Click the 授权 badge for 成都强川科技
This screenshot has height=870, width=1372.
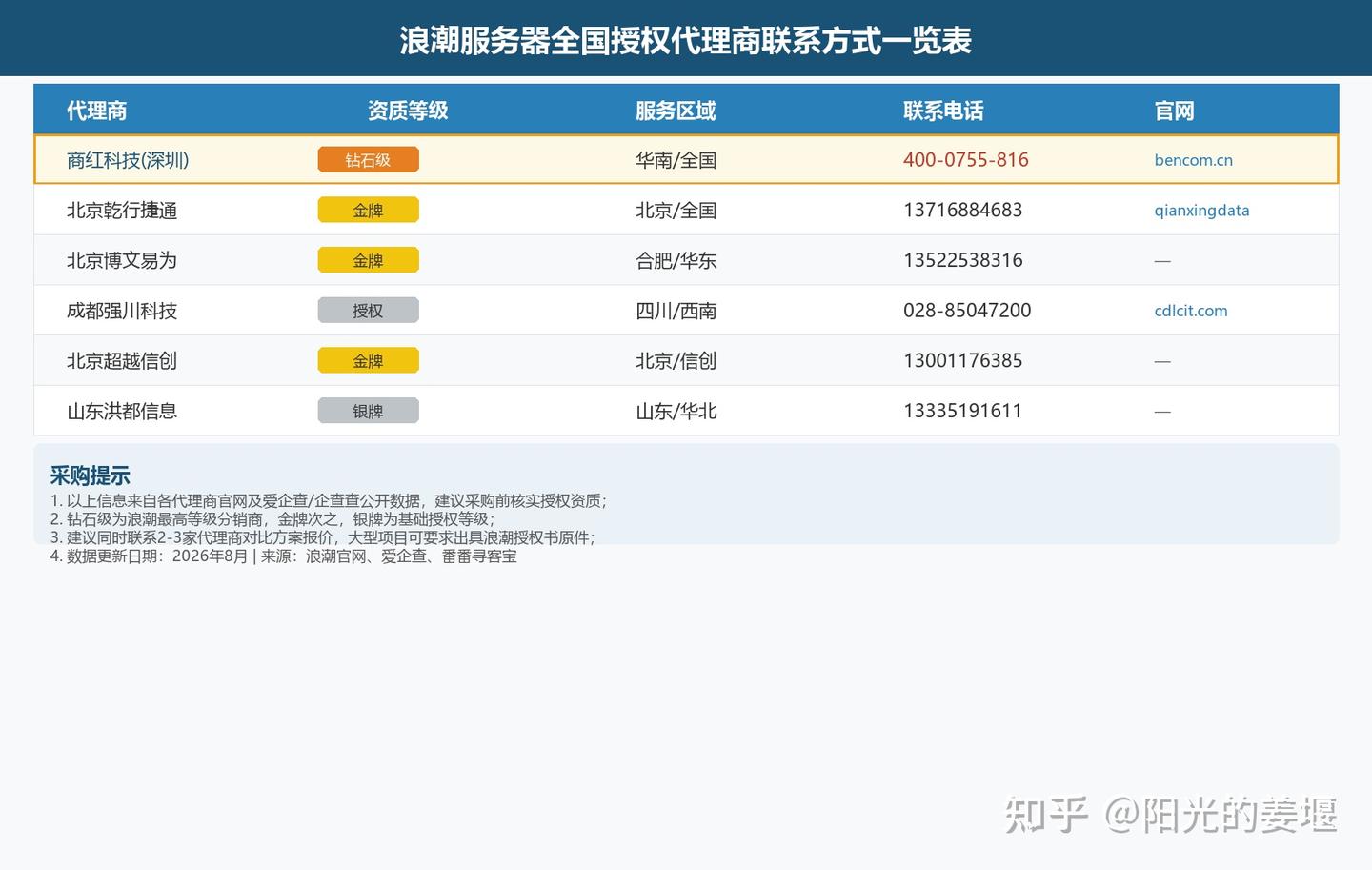point(368,311)
